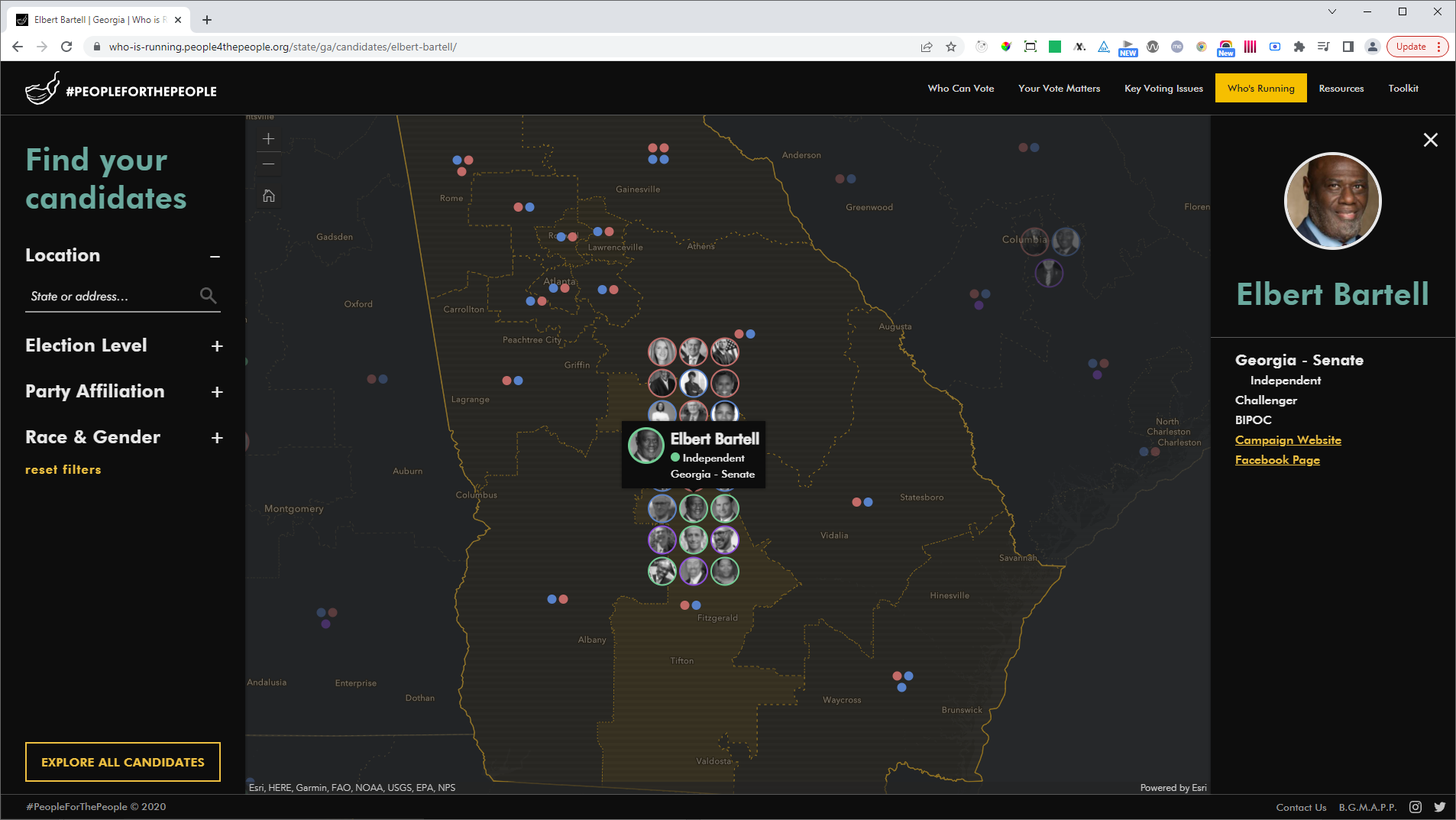Click the location search magnifier icon
The height and width of the screenshot is (820, 1456).
click(208, 295)
